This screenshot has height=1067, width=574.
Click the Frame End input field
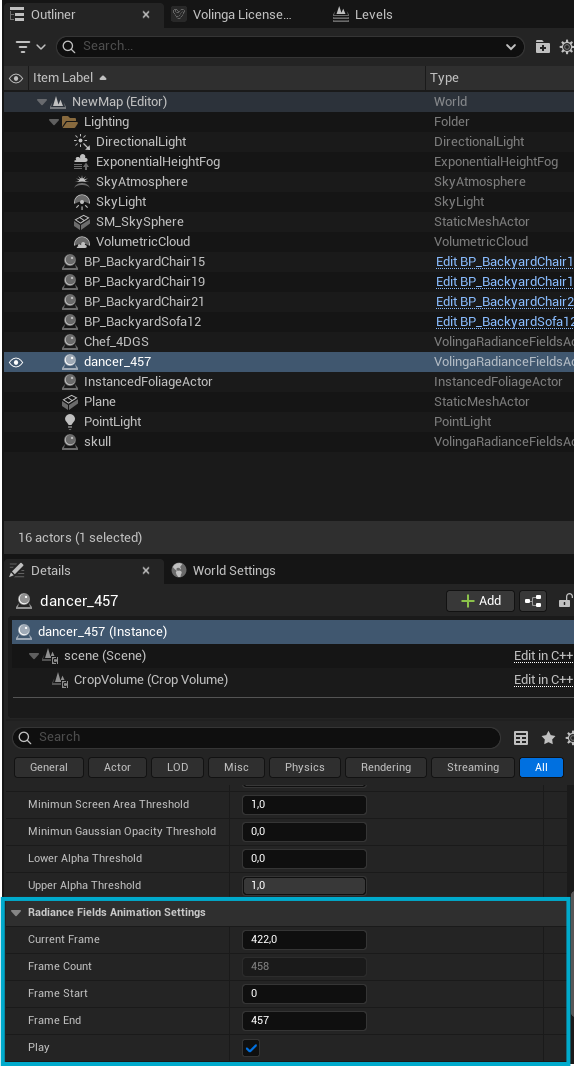click(x=304, y=1020)
